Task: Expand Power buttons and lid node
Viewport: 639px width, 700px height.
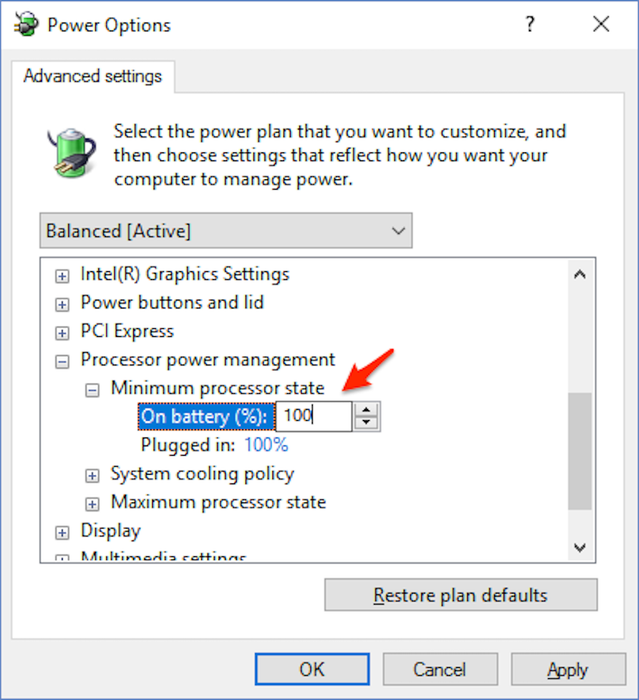Action: pyautogui.click(x=62, y=303)
